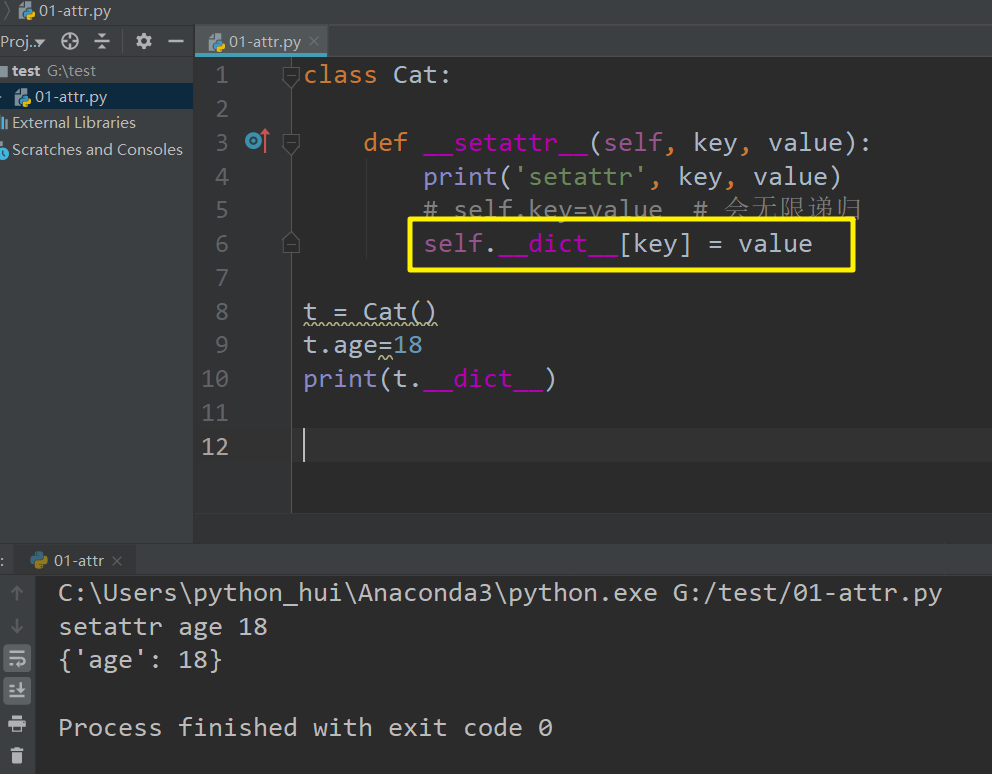Image resolution: width=992 pixels, height=774 pixels.
Task: Select the 01-attr run tab
Action: tap(78, 561)
